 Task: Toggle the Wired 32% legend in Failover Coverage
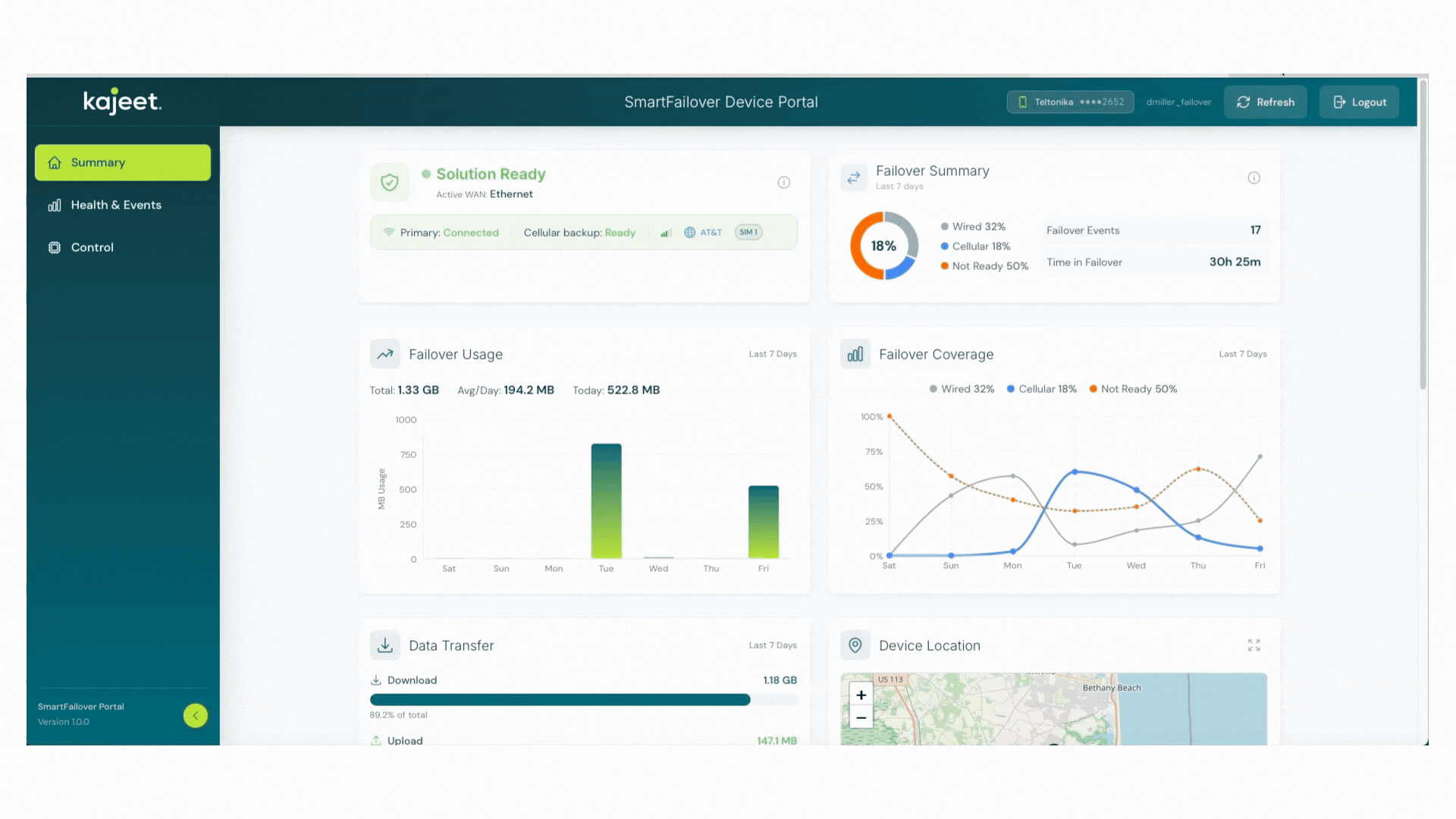962,388
